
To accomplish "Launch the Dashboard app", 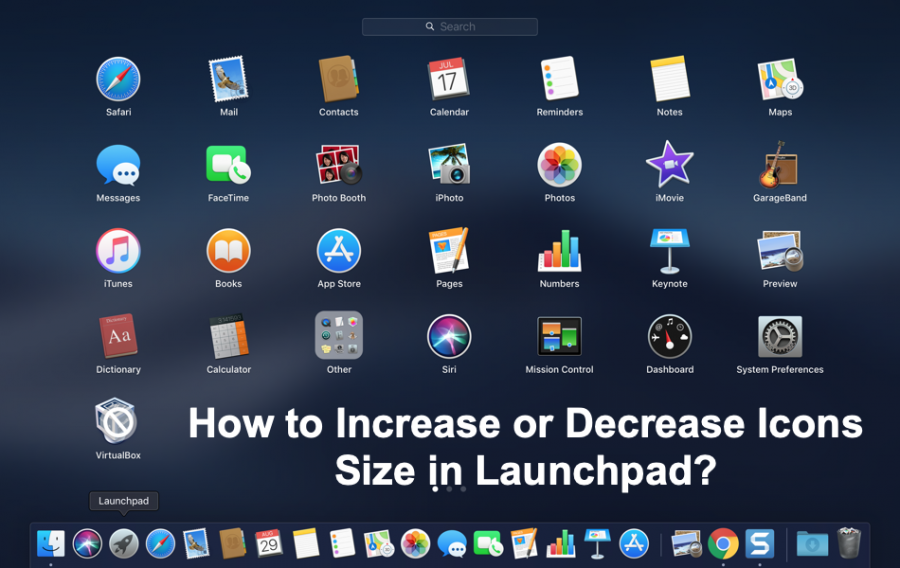I will coord(670,337).
